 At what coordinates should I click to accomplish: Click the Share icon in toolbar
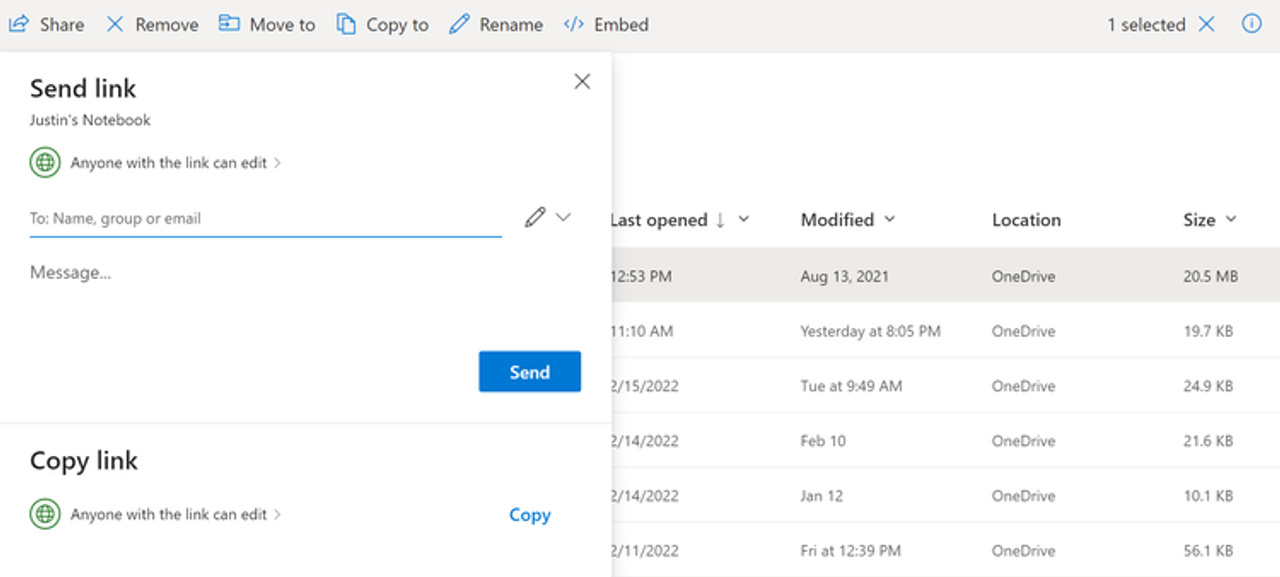coord(19,24)
